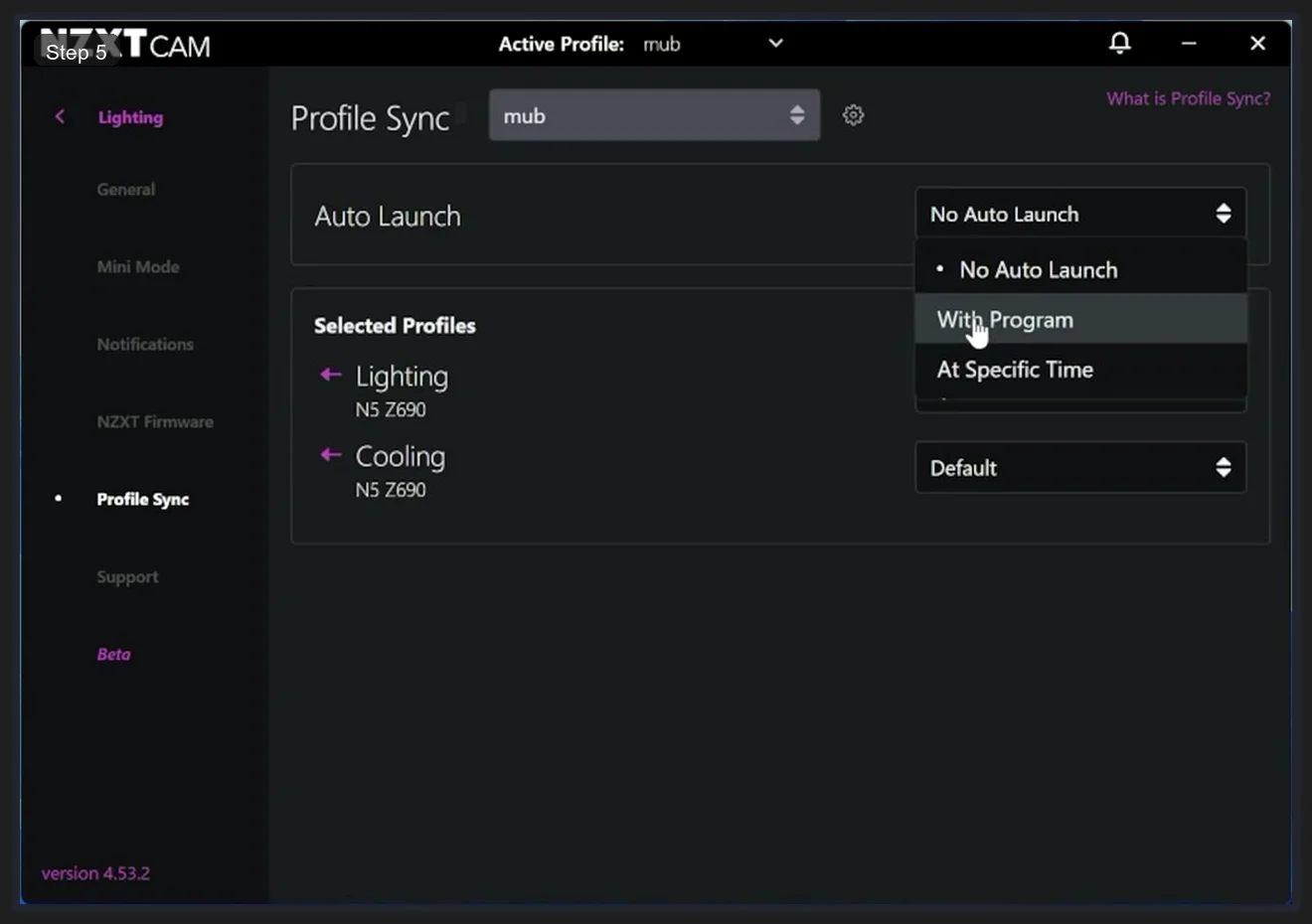Choose At Specific Time from the menu

coord(1015,369)
